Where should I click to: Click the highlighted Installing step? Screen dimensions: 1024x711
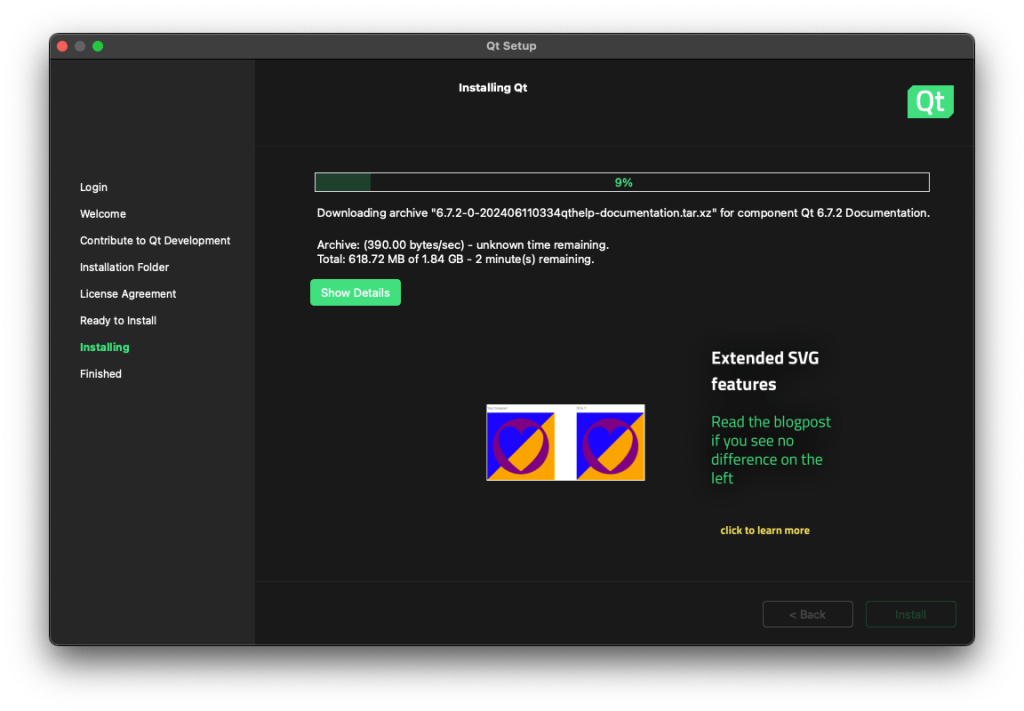pyautogui.click(x=105, y=347)
